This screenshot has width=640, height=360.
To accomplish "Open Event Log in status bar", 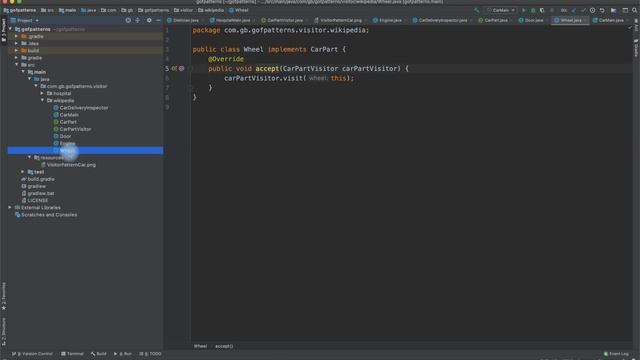I will (616, 354).
